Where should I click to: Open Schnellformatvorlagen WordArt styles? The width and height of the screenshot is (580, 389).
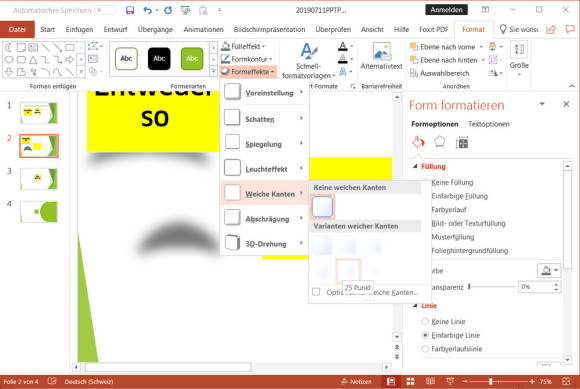(x=308, y=61)
